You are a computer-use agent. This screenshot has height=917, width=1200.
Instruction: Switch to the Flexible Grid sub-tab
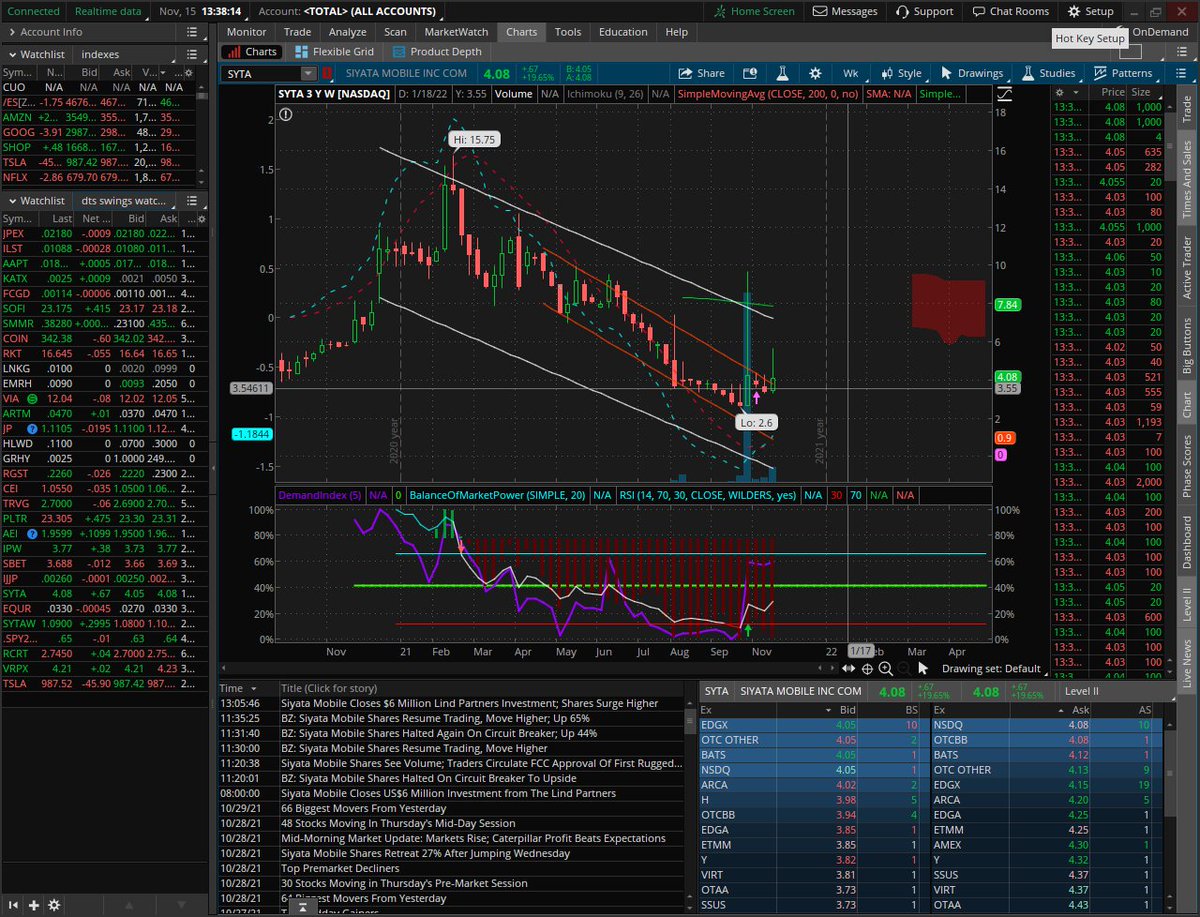coord(333,51)
